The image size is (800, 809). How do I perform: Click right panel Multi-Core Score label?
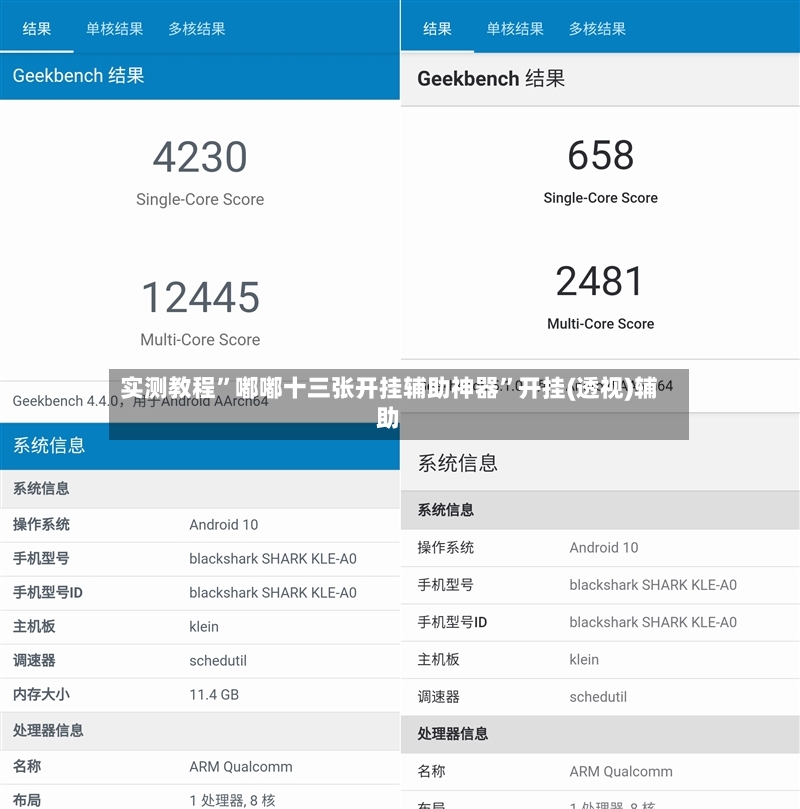(601, 324)
